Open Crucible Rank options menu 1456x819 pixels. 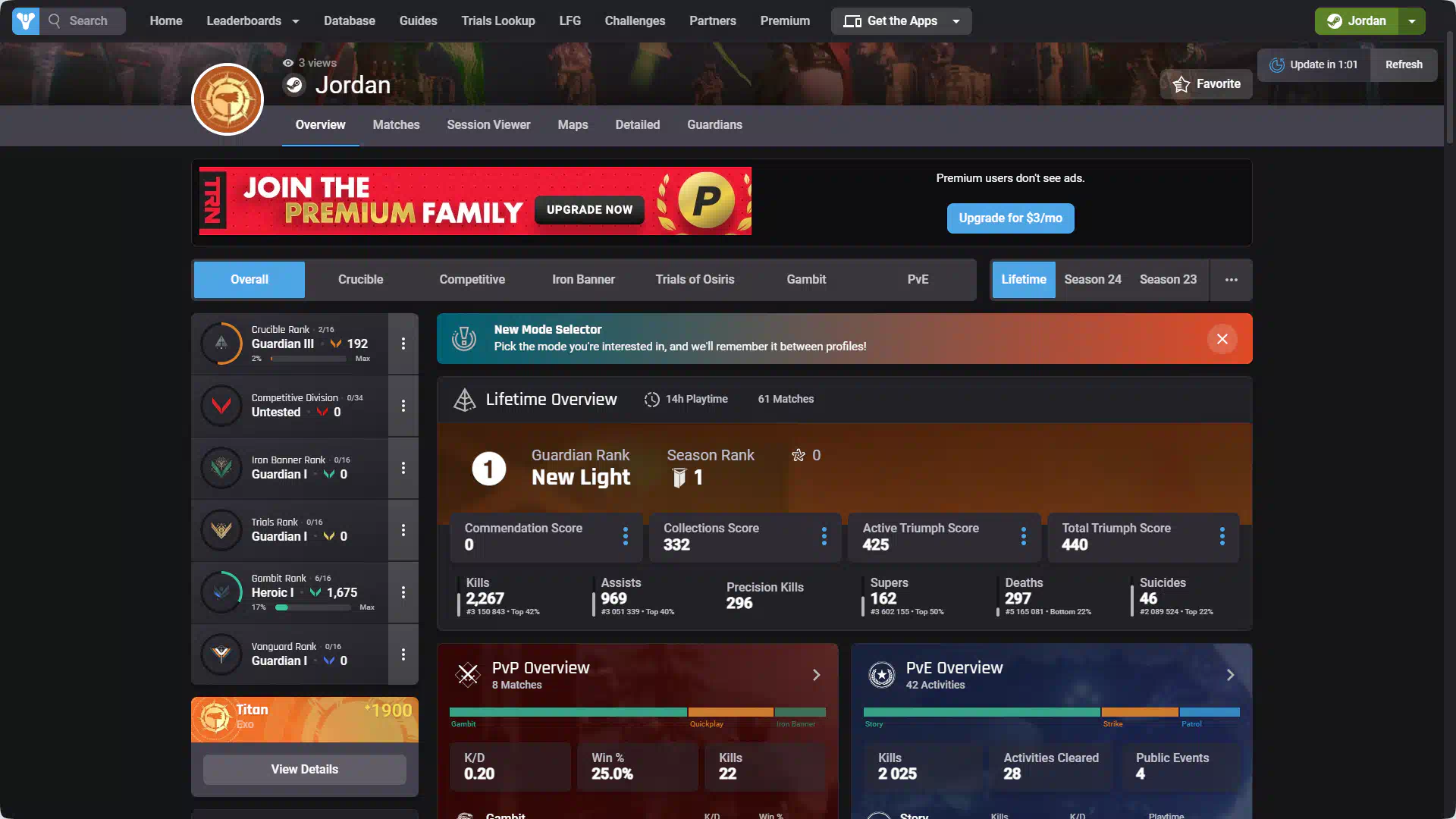(x=403, y=344)
